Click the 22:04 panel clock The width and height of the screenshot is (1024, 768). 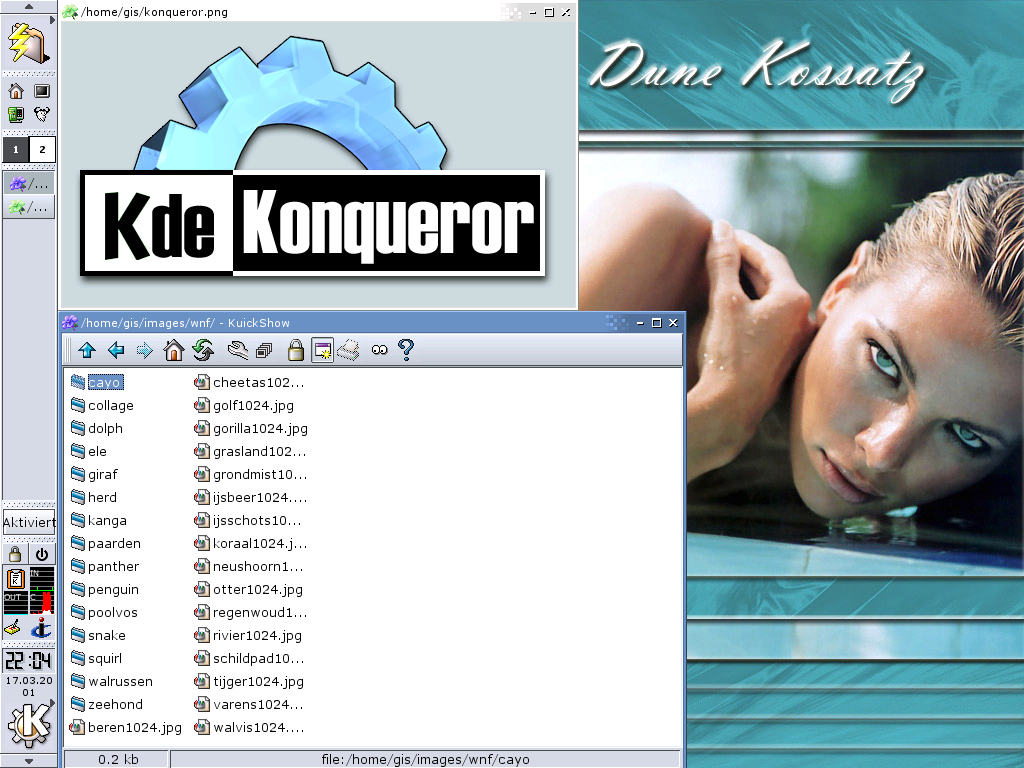pos(29,661)
